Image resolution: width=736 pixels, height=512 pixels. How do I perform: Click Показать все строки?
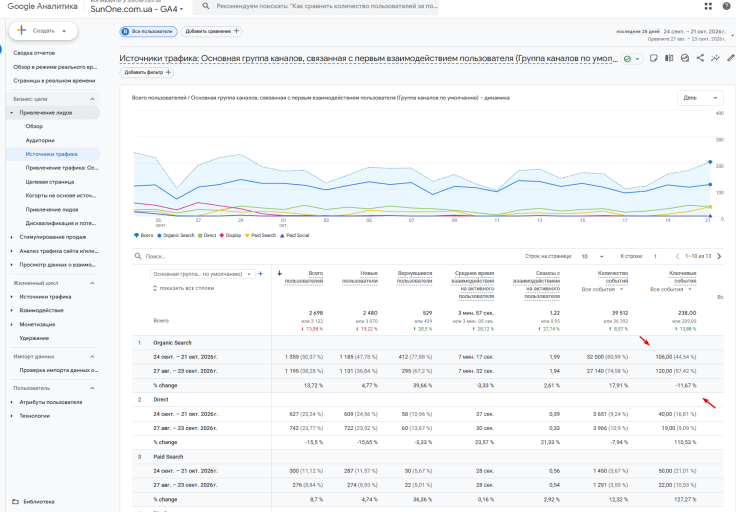click(x=184, y=288)
